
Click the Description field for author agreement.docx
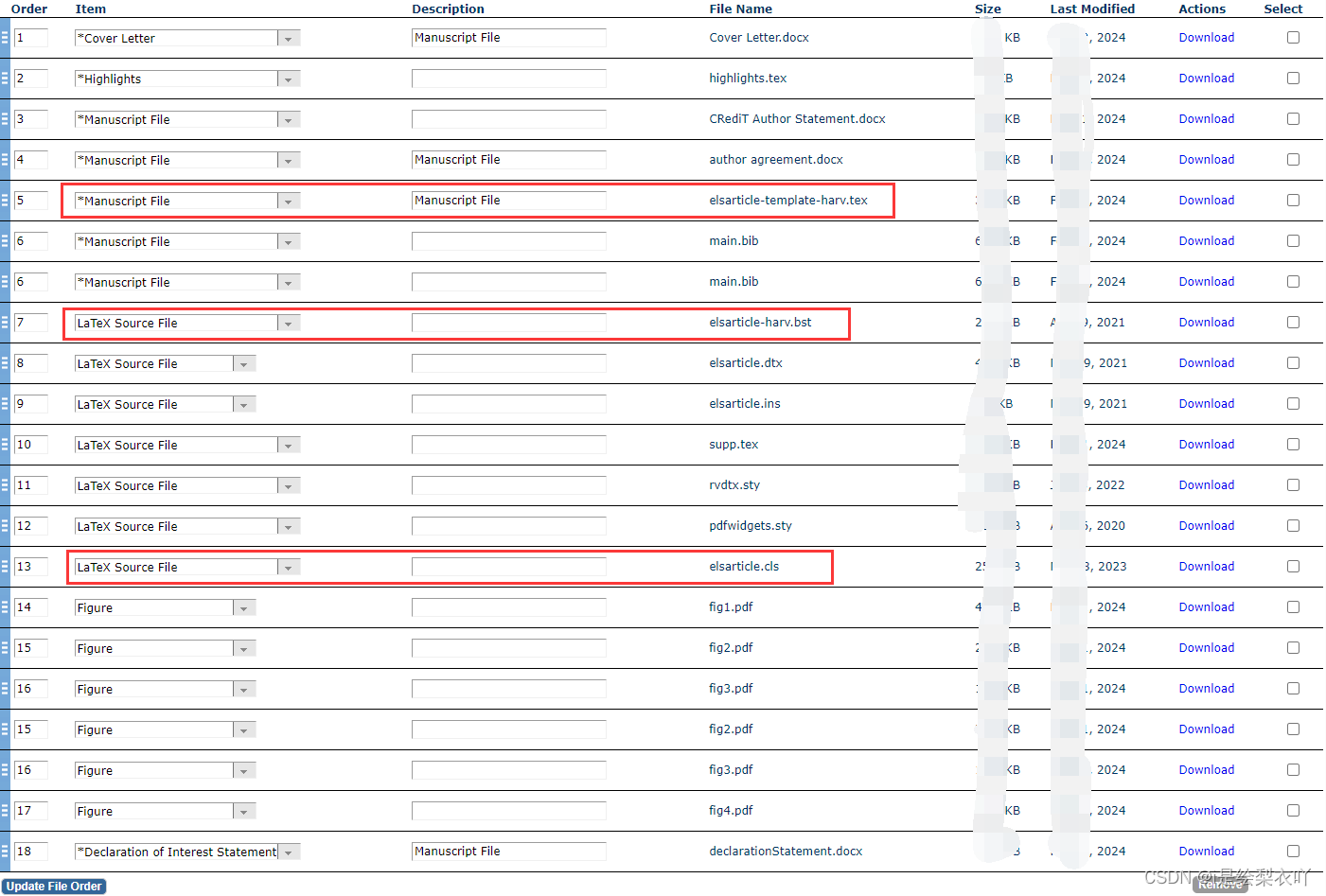click(508, 160)
